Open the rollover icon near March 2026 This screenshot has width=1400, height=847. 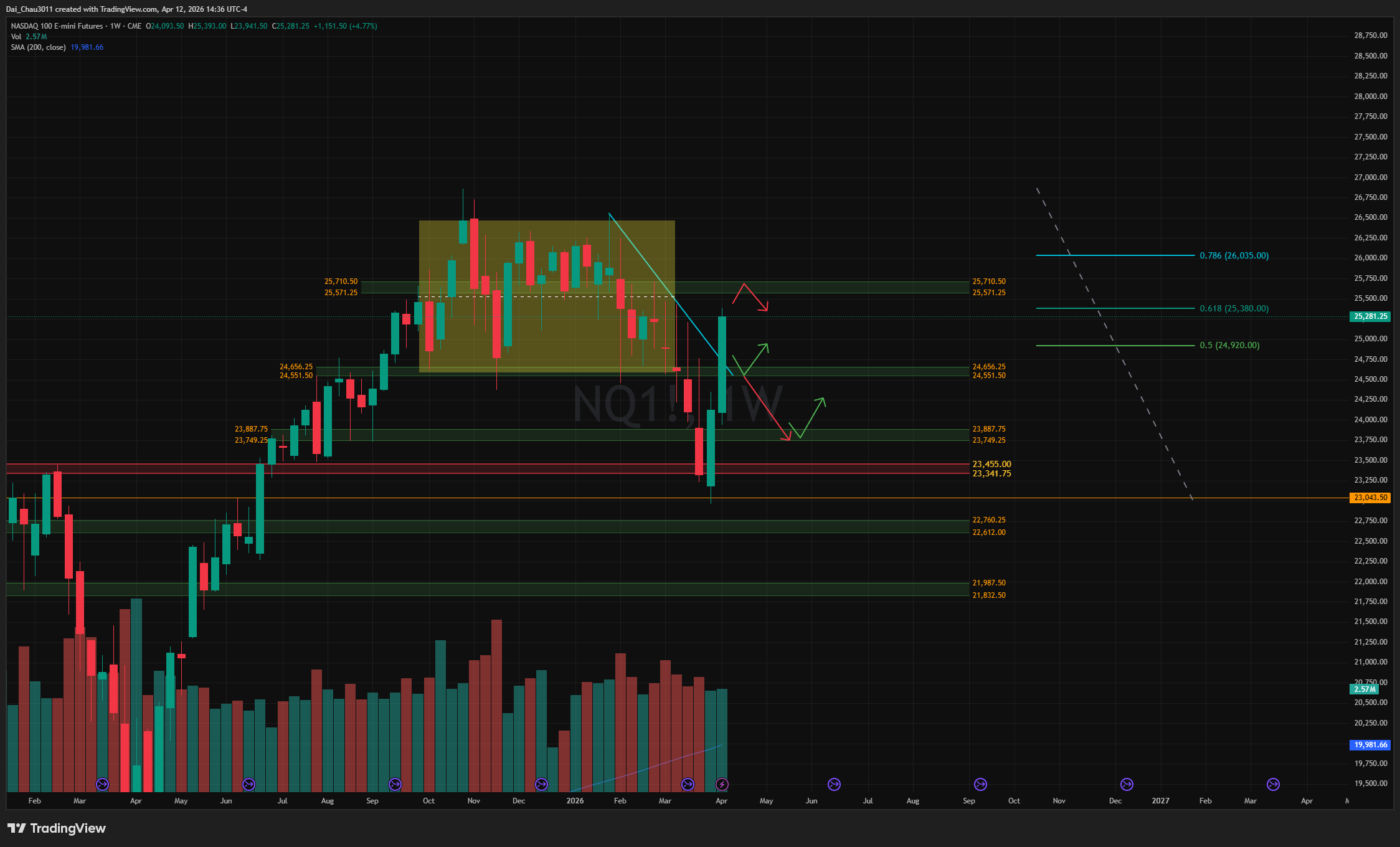(688, 784)
